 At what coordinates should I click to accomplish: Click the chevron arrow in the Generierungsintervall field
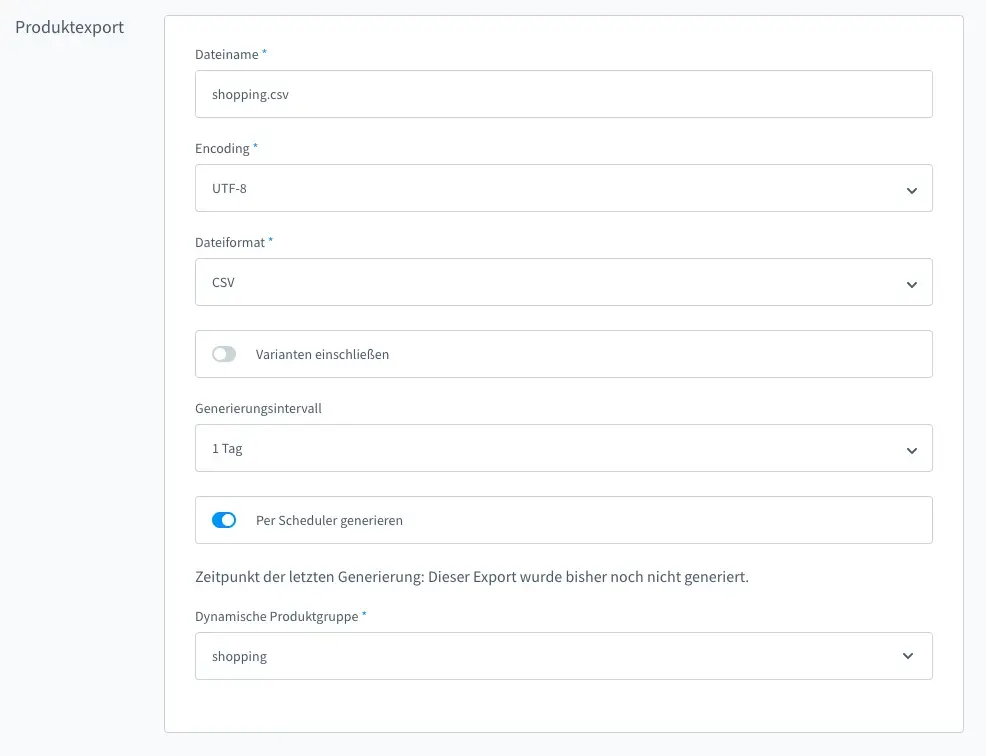(911, 450)
